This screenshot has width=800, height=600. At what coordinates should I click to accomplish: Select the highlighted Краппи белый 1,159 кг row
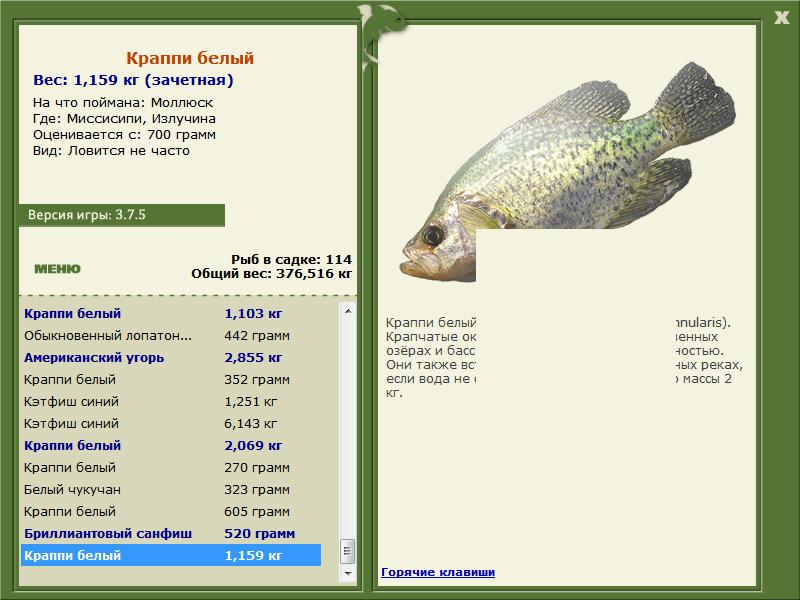pos(171,555)
